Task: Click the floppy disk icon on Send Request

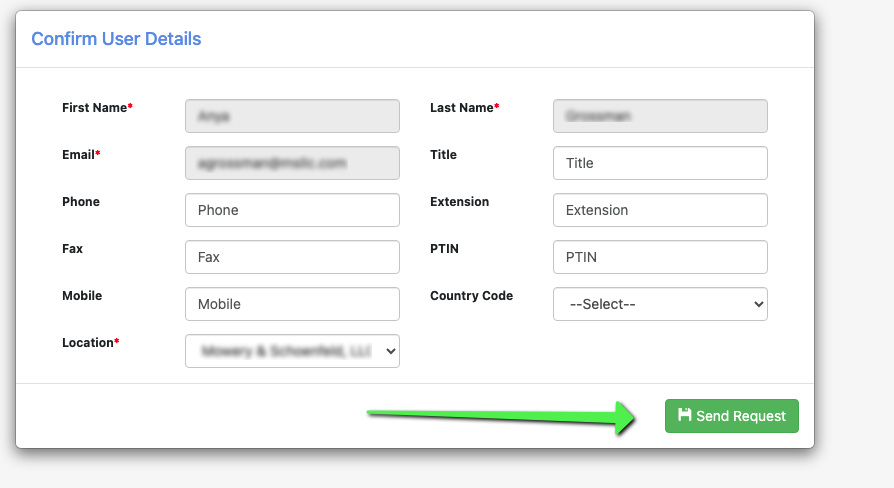Action: 684,416
